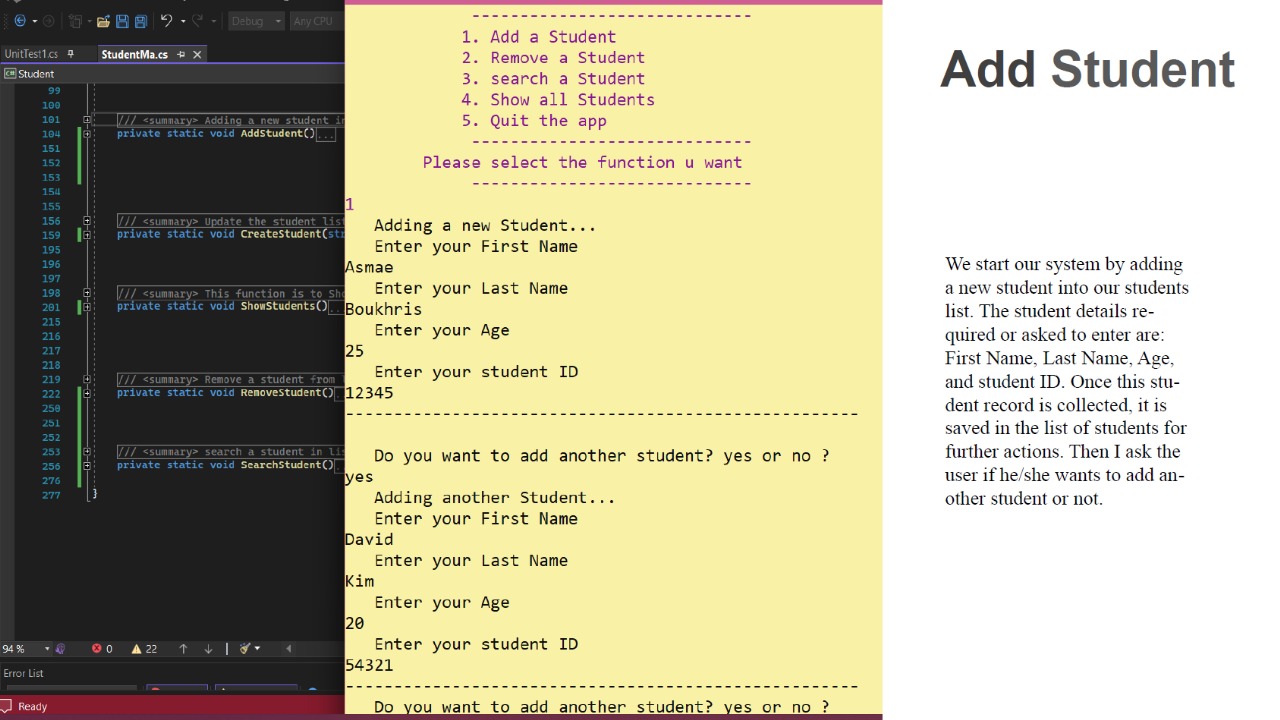Click the Undo arrow icon
1280x720 pixels.
tap(166, 21)
